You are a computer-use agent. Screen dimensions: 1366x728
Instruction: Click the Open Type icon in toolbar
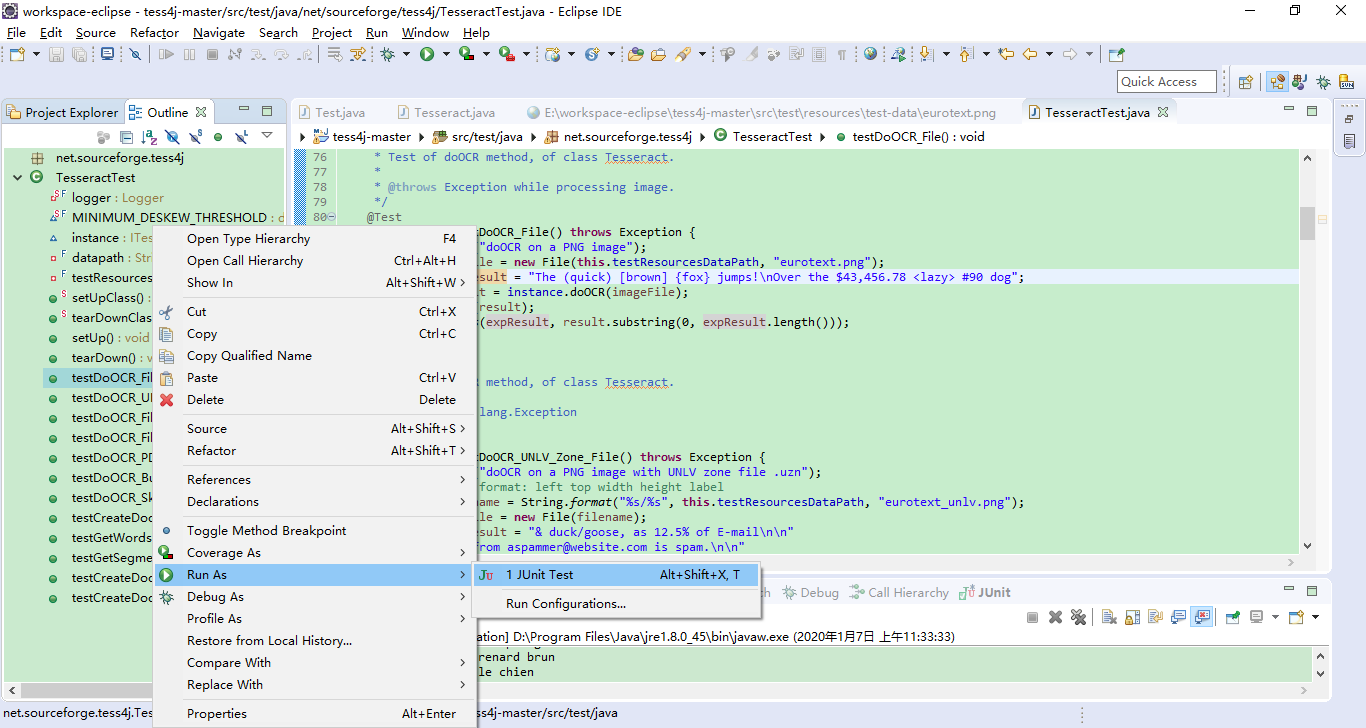[635, 54]
